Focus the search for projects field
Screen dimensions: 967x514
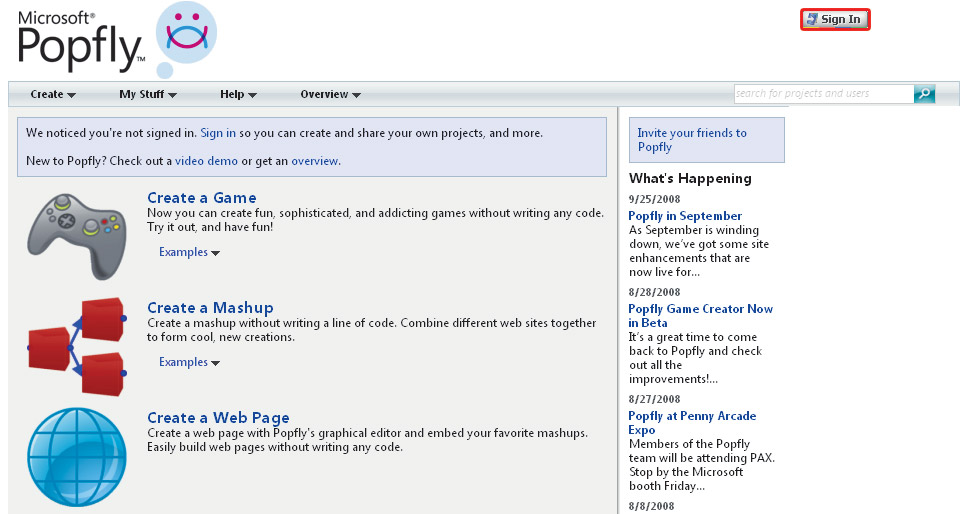point(823,94)
